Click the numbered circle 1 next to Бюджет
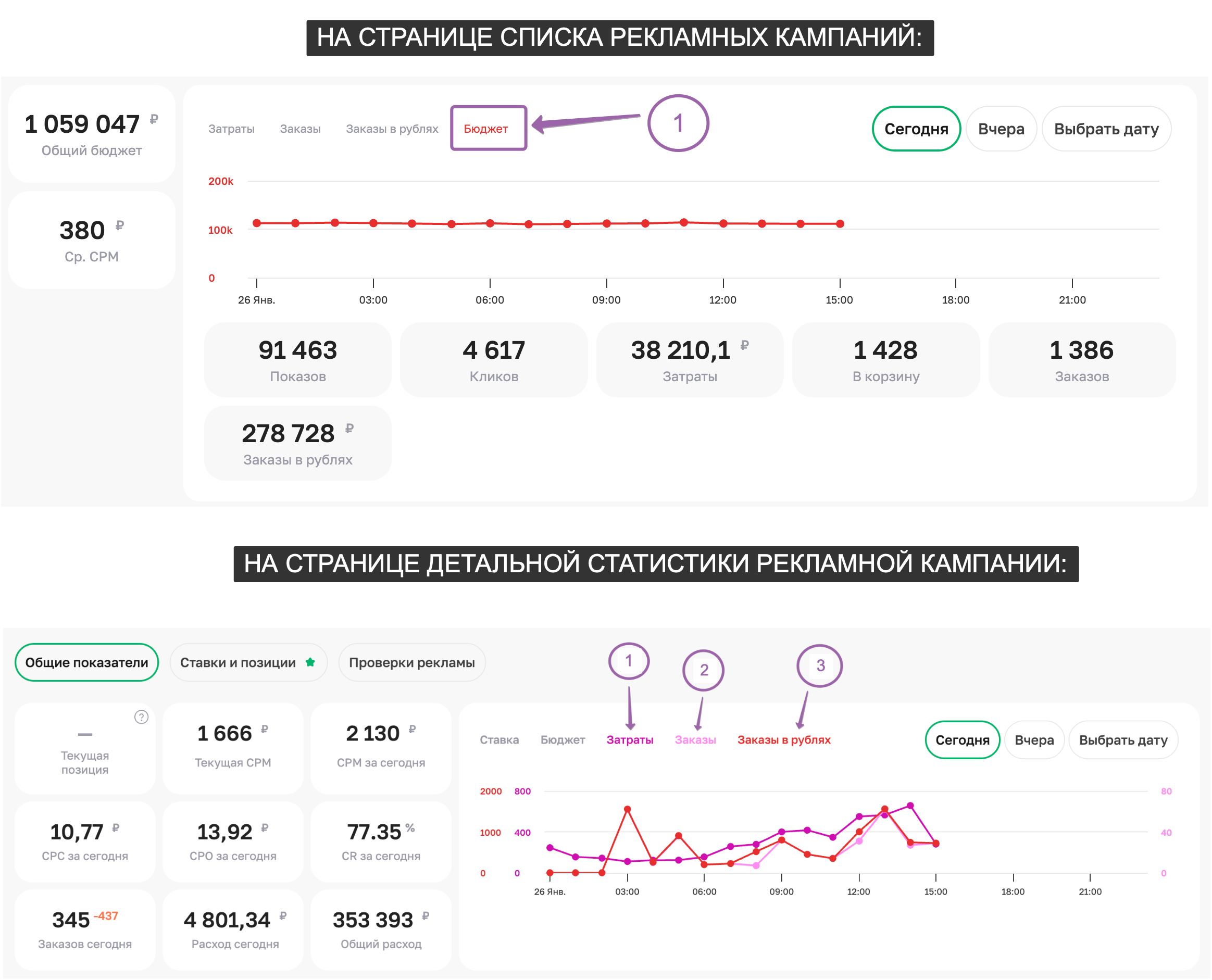The image size is (1212, 980). [678, 123]
